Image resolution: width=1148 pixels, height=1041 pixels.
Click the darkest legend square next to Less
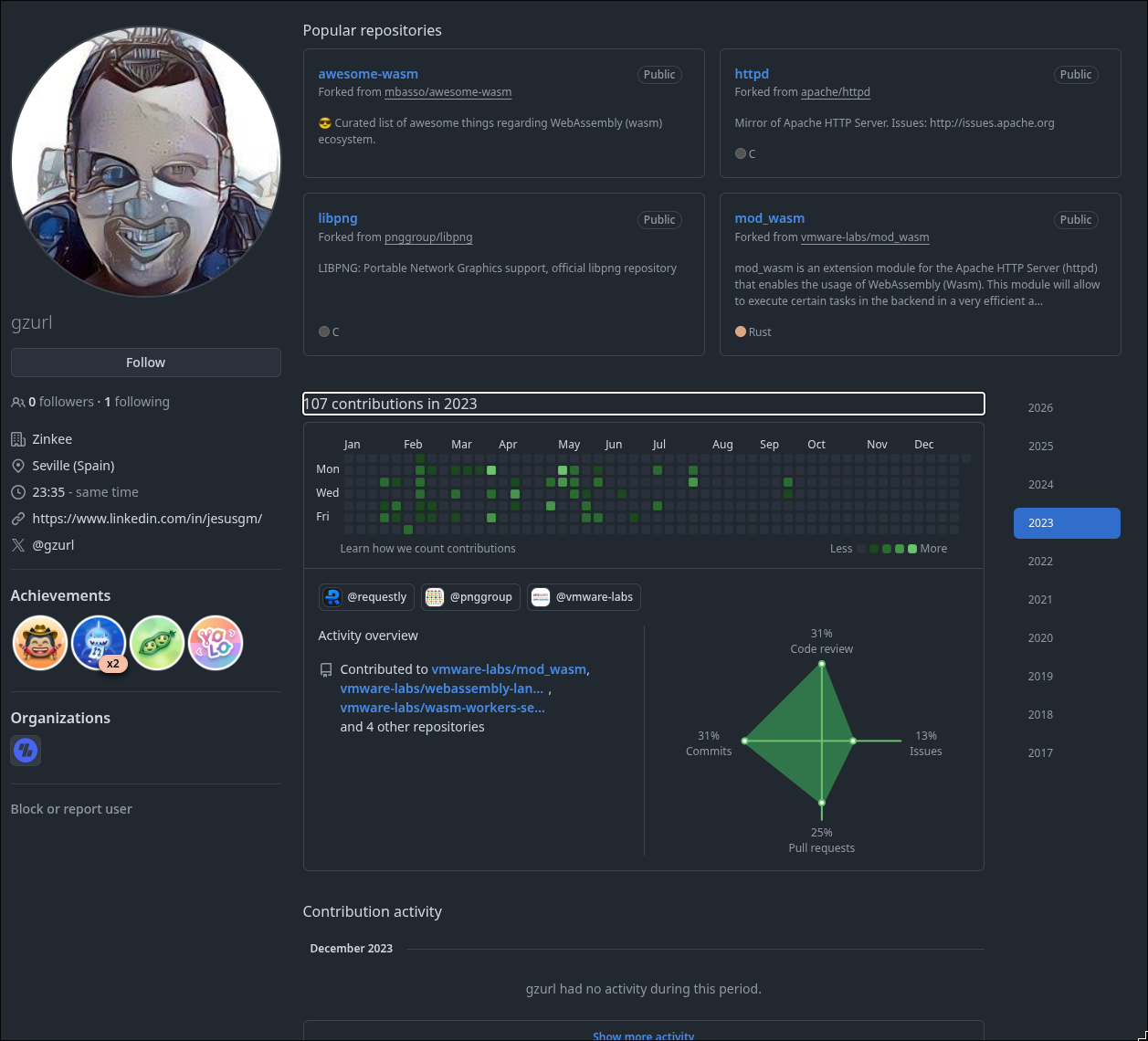pos(861,549)
